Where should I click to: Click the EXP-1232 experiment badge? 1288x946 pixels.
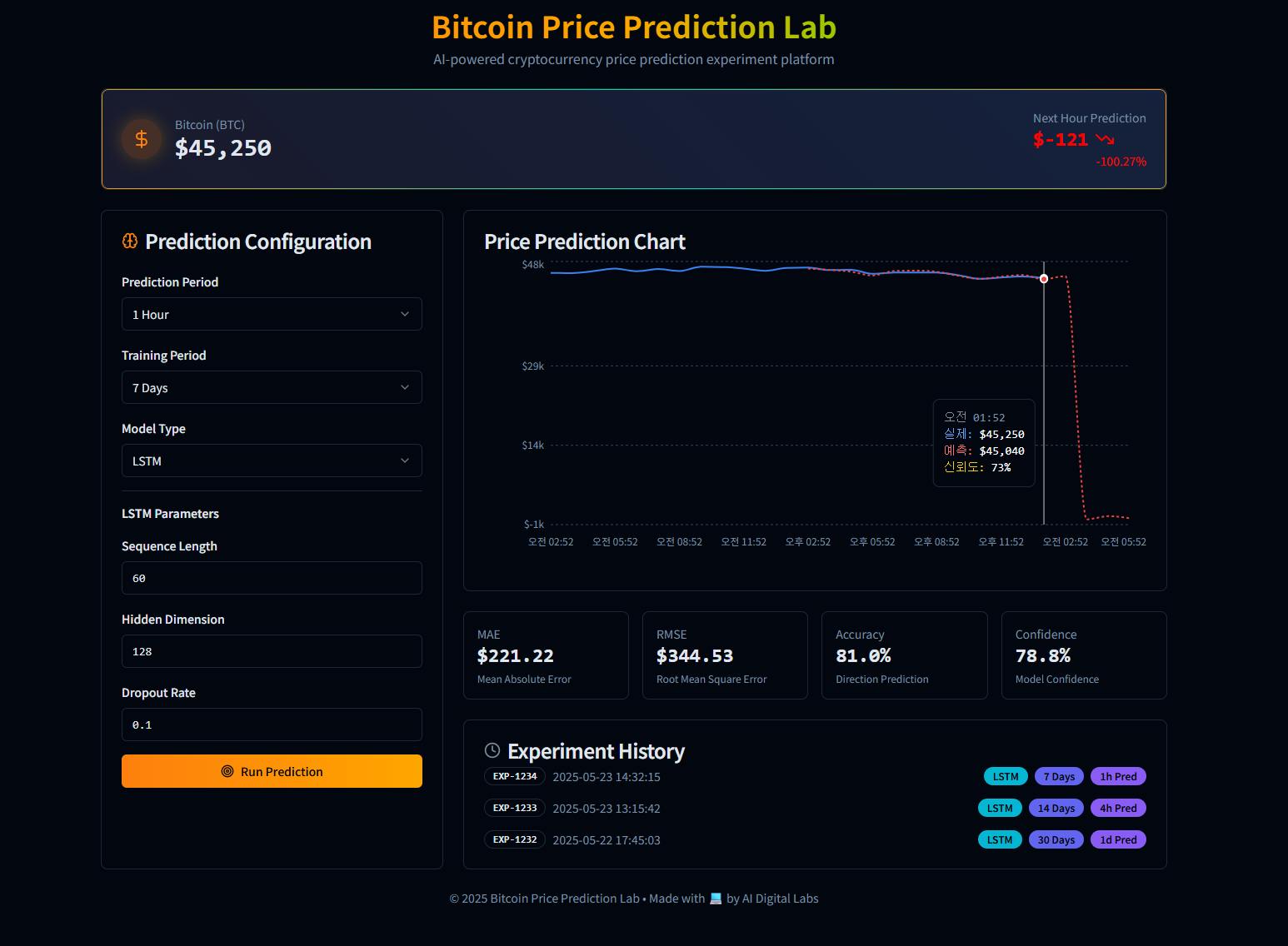pyautogui.click(x=515, y=839)
